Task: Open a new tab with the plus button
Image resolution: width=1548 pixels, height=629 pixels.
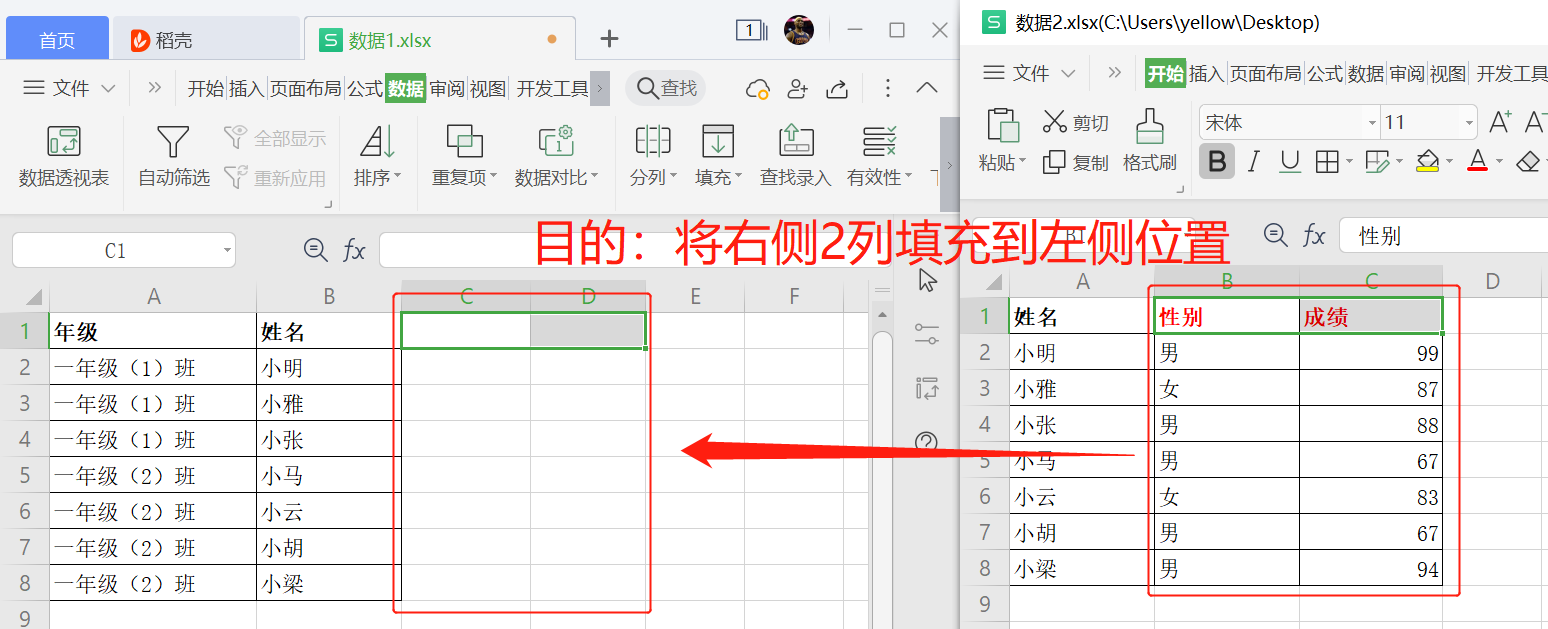Action: 609,39
